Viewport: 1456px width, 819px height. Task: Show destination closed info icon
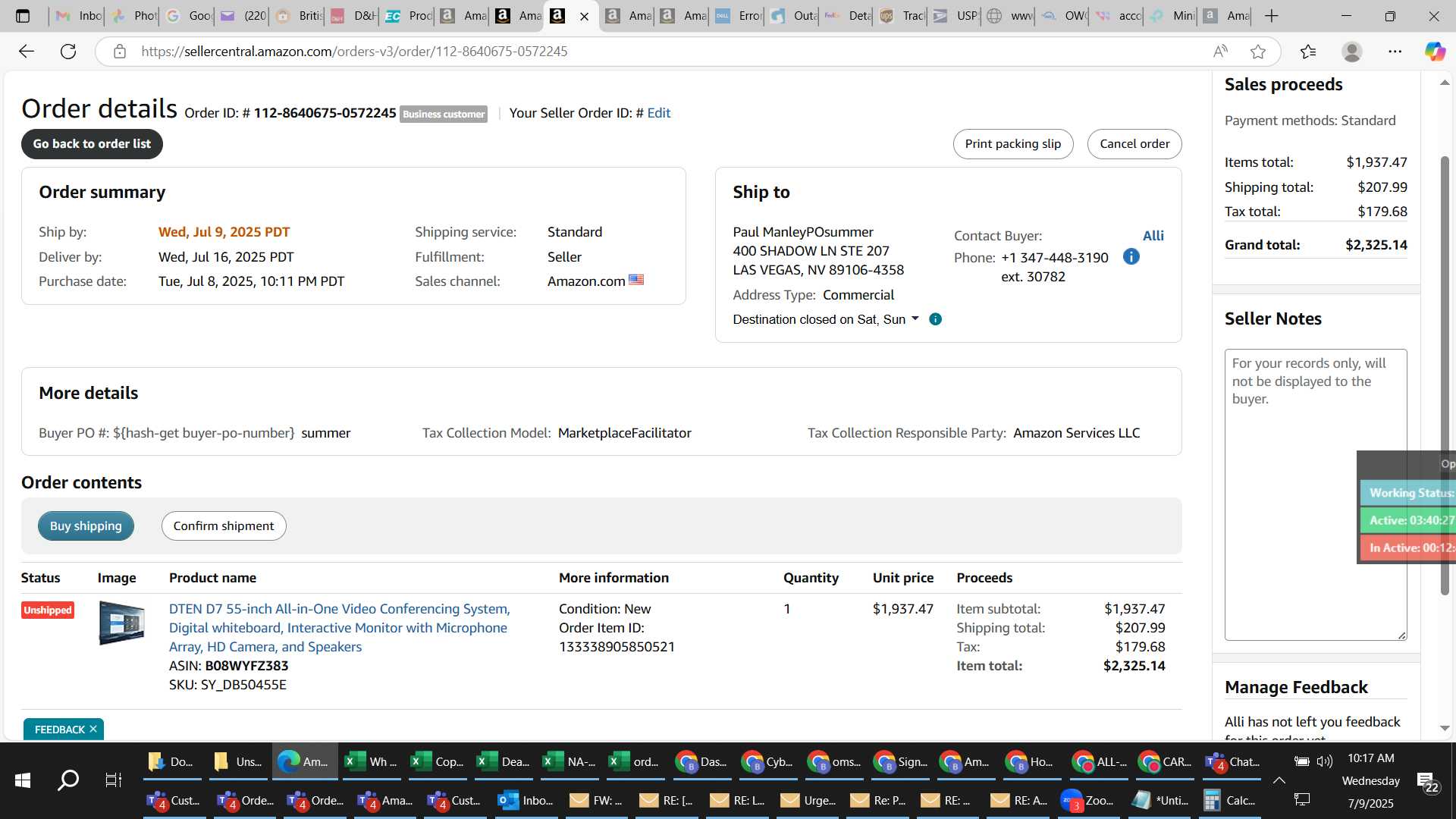point(935,319)
